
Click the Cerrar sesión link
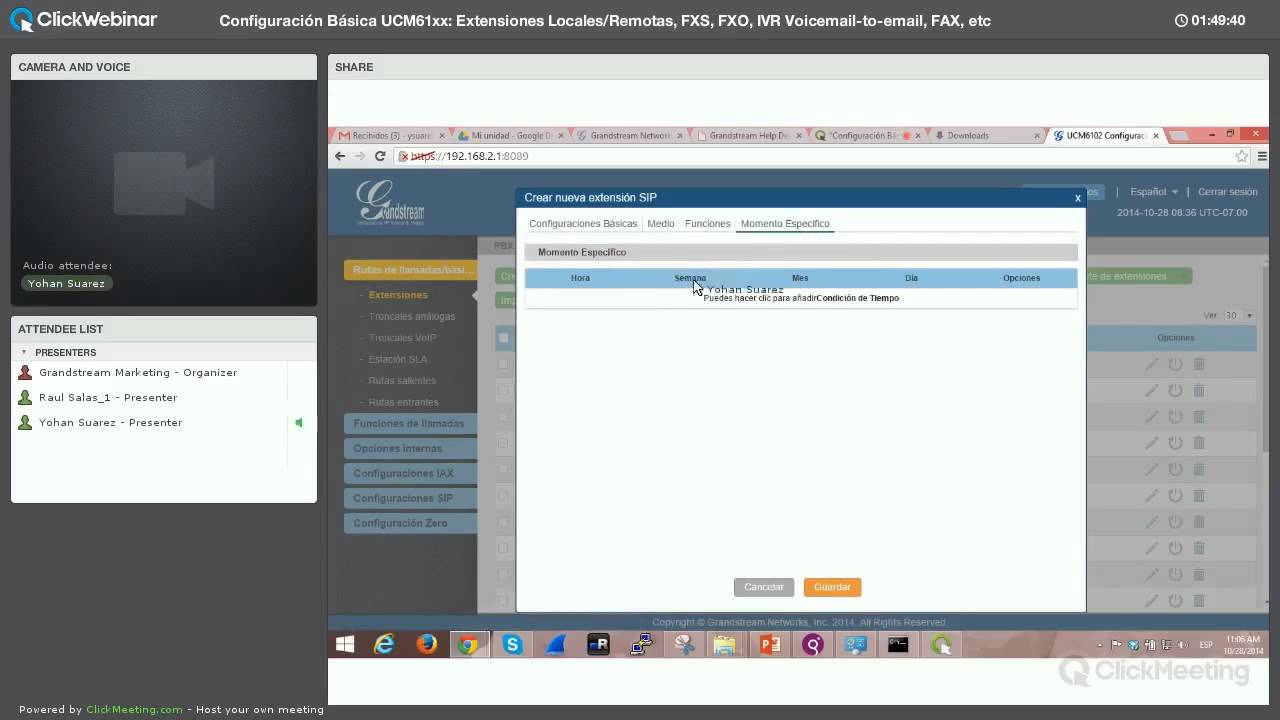pyautogui.click(x=1228, y=192)
